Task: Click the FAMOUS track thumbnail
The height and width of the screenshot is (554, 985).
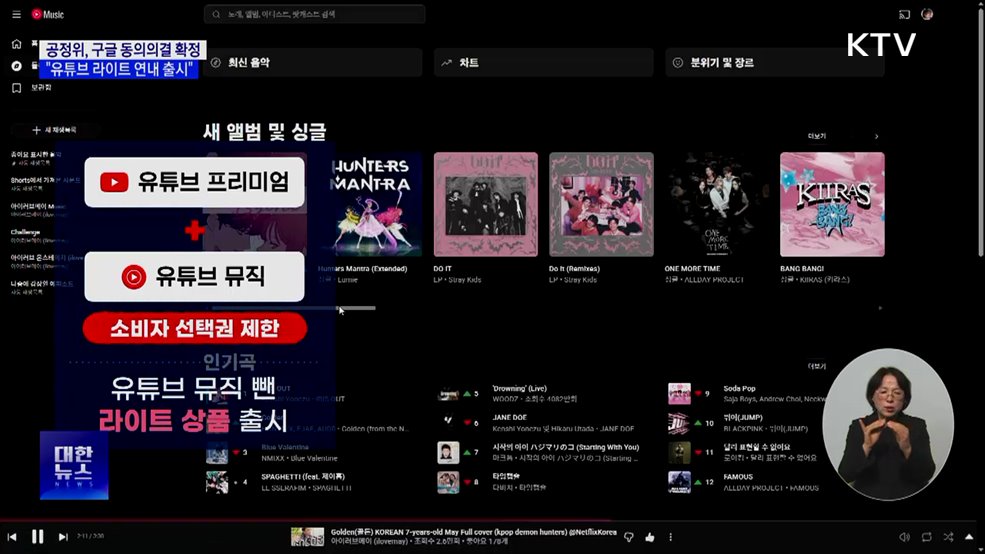Action: (x=679, y=482)
